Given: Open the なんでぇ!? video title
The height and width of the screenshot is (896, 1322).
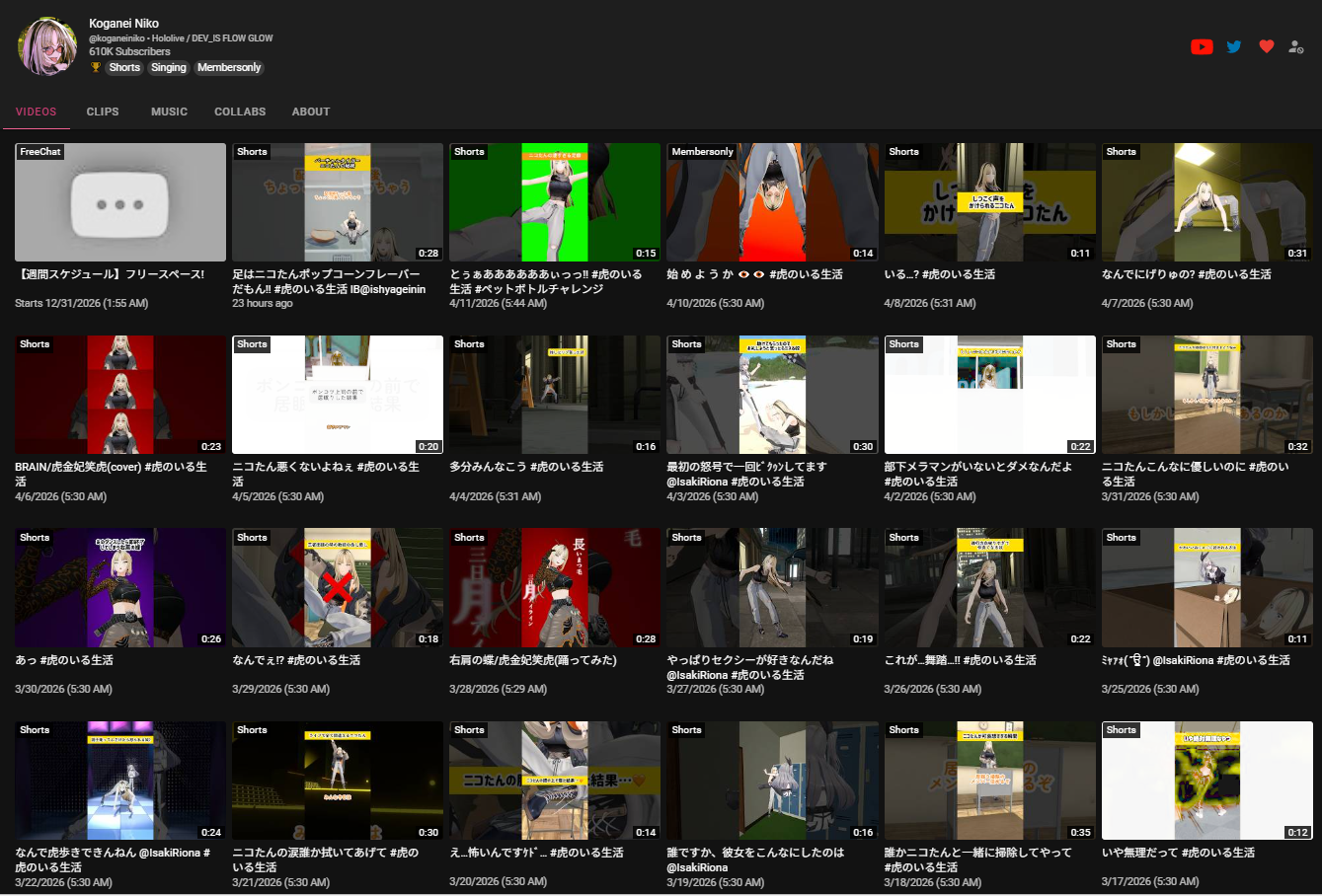Looking at the screenshot, I should point(296,660).
